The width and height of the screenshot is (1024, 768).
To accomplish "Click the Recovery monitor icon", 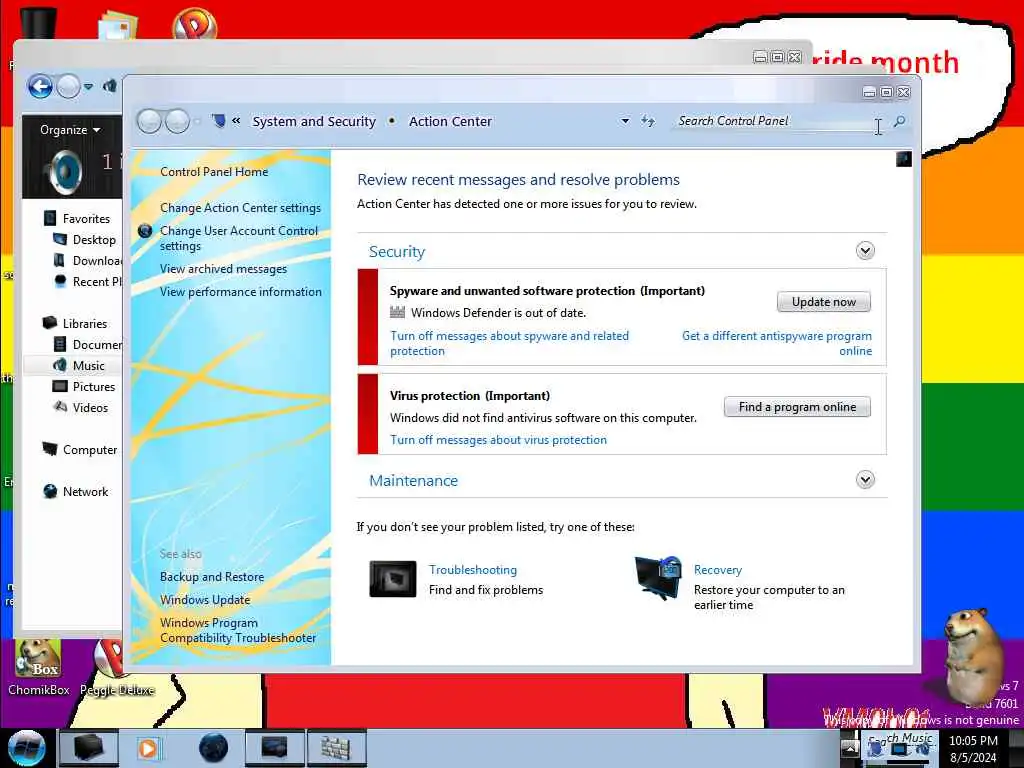I will [x=658, y=578].
